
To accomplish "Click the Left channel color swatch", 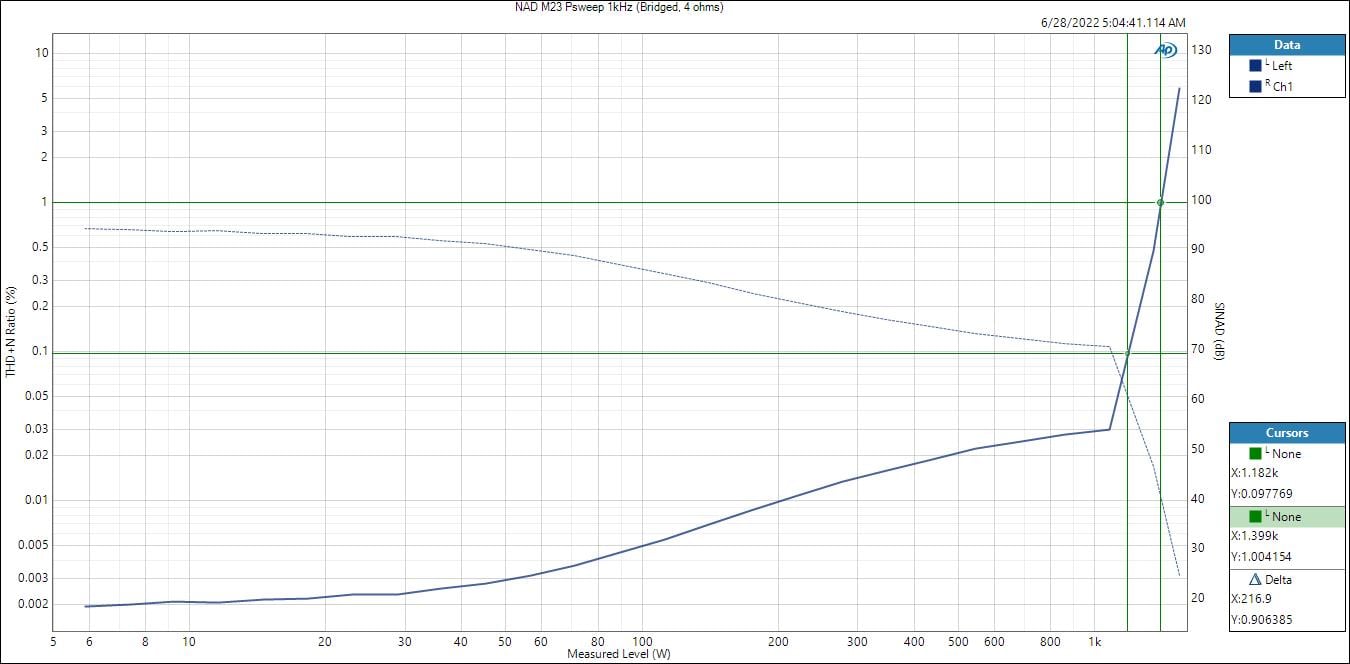I will coord(1255,66).
